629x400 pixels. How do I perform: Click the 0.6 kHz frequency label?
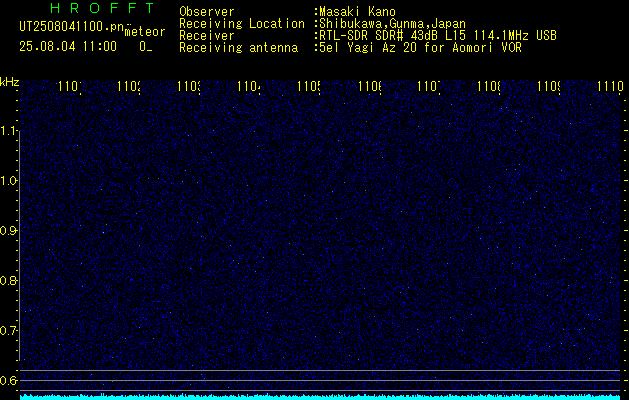pyautogui.click(x=8, y=380)
